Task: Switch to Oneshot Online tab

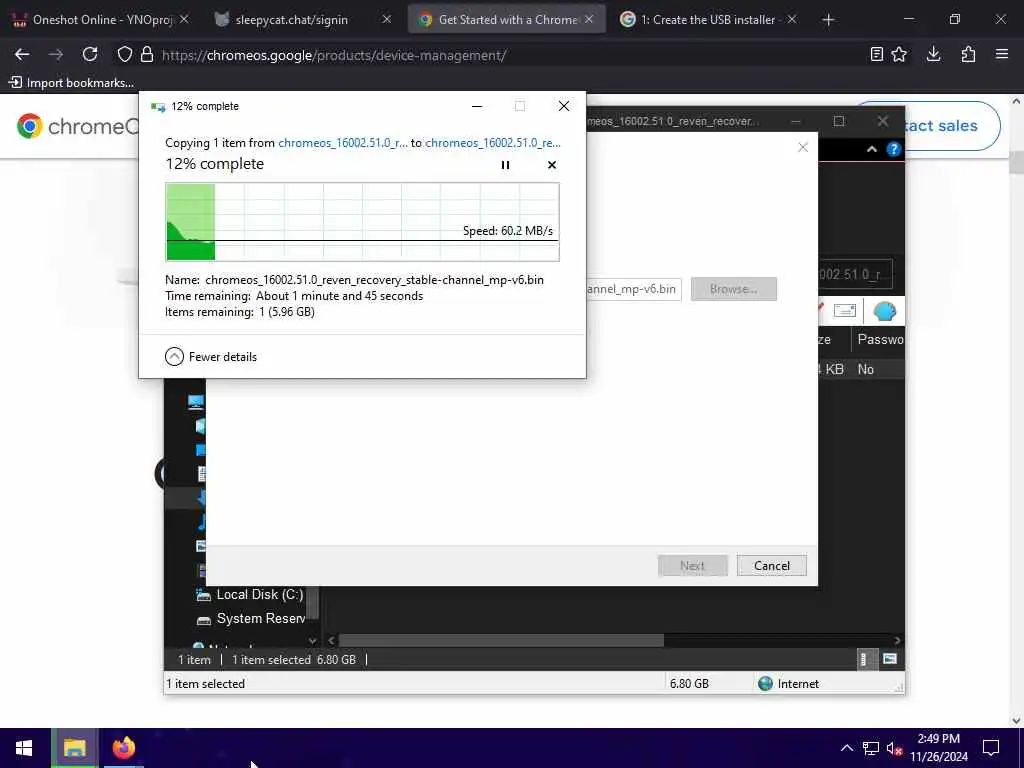Action: 101,20
